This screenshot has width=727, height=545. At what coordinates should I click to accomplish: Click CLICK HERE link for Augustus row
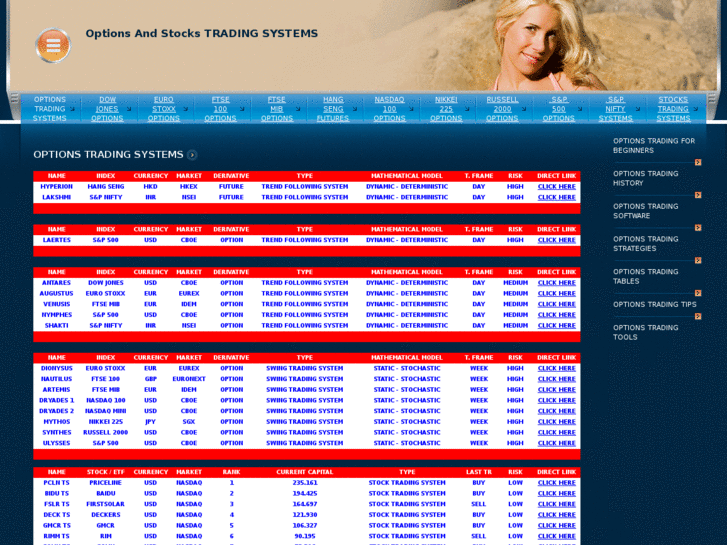556,294
